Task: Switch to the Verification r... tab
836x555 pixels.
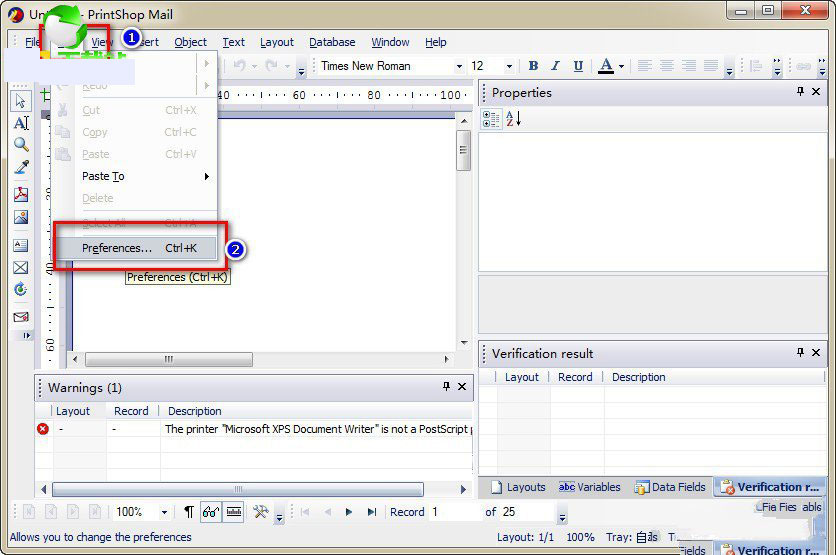Action: point(769,487)
